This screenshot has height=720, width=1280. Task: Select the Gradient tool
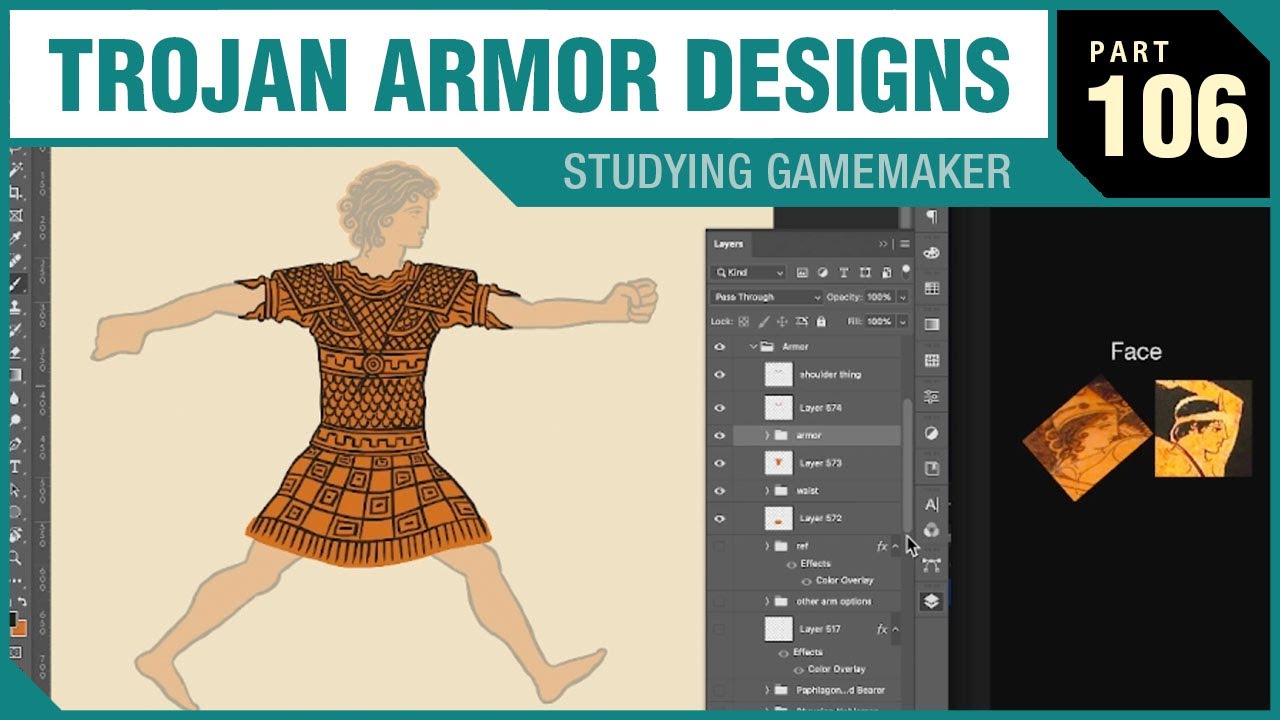coord(16,375)
